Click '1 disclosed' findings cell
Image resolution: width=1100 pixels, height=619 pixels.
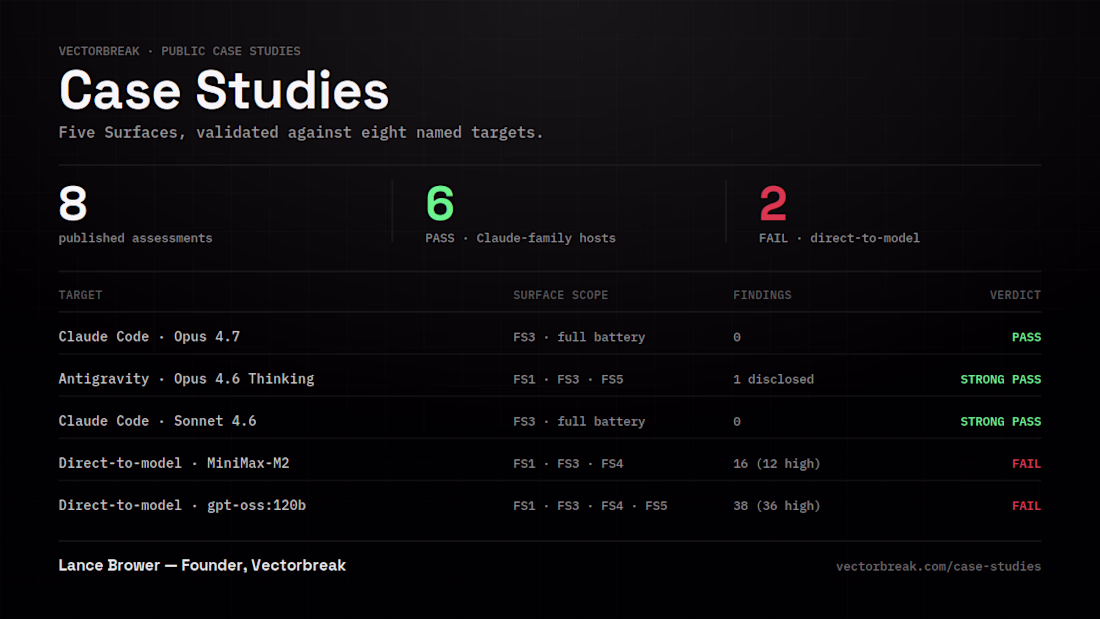pos(773,380)
